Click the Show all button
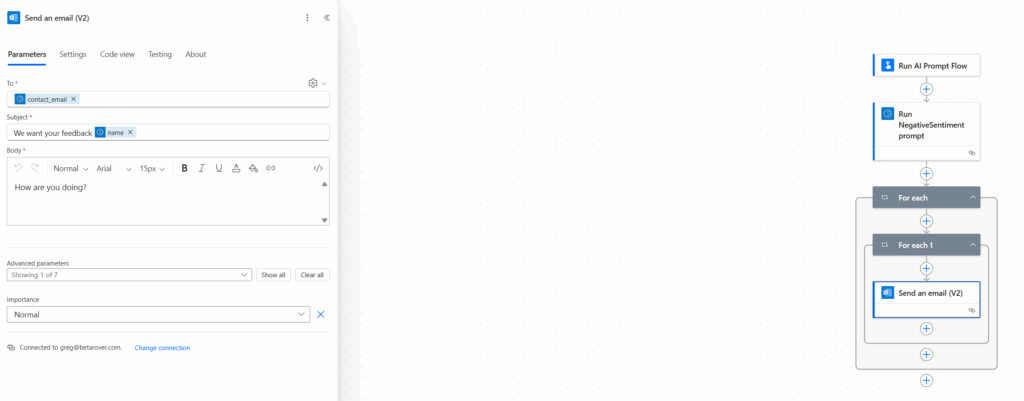 click(x=273, y=275)
